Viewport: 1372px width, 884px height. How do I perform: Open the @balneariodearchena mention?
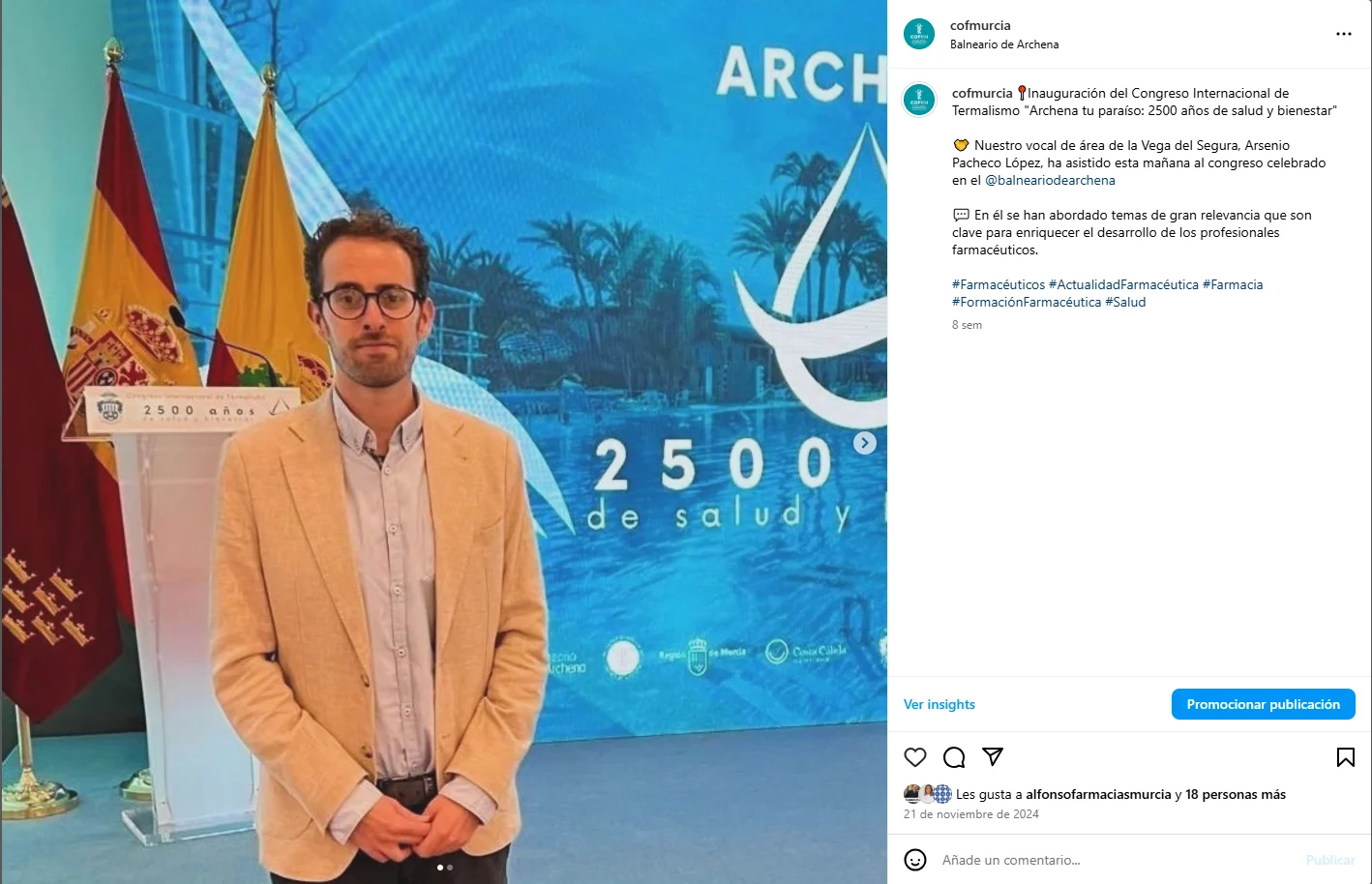1050,180
